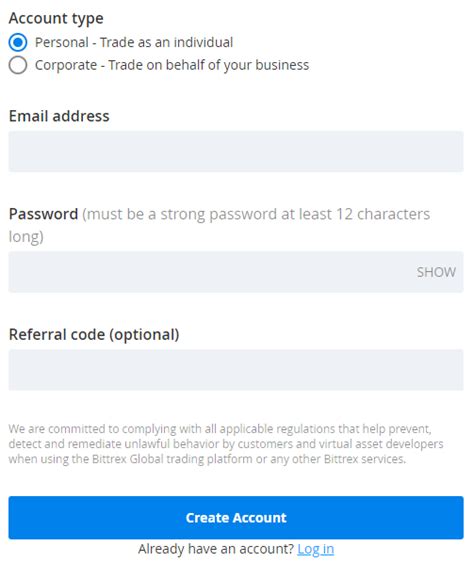The height and width of the screenshot is (562, 474).
Task: Open the Log in link
Action: [316, 549]
